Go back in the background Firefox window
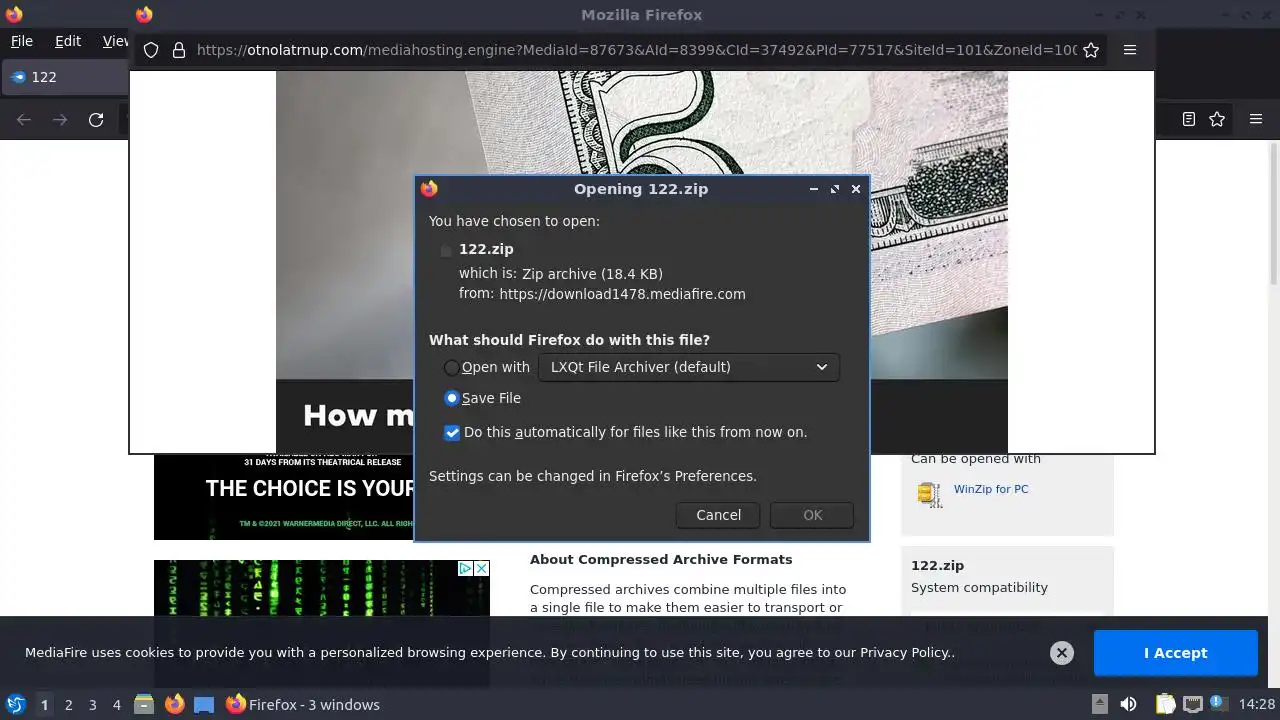The height and width of the screenshot is (720, 1280). (24, 119)
